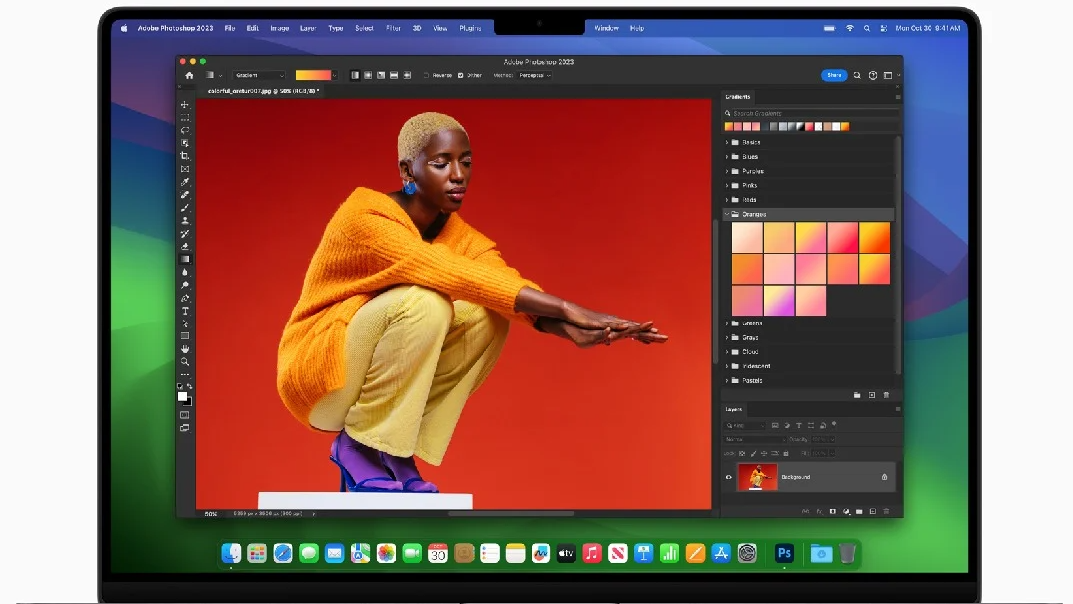Expand the Purples gradient folder
This screenshot has width=1073, height=604.
click(x=727, y=171)
